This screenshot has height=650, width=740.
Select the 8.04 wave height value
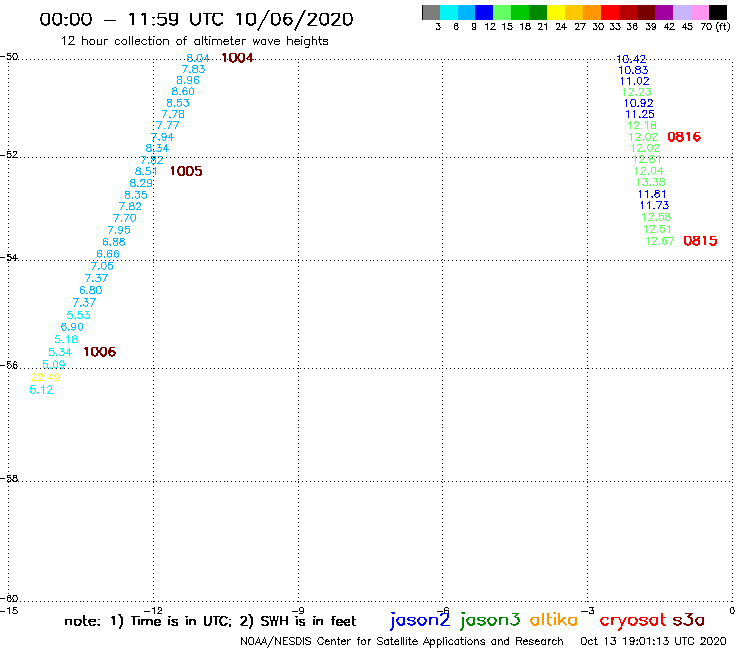coord(198,59)
